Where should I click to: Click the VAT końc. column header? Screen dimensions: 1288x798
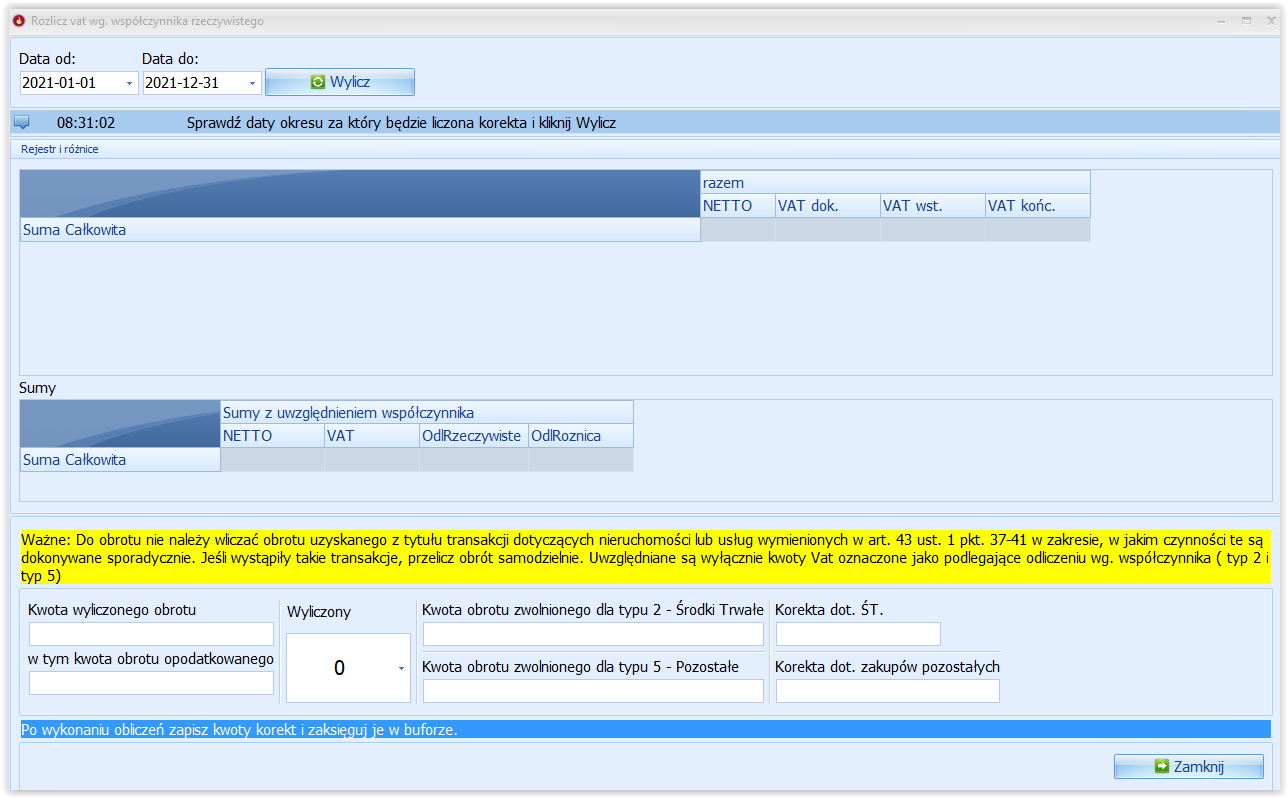pos(1038,206)
